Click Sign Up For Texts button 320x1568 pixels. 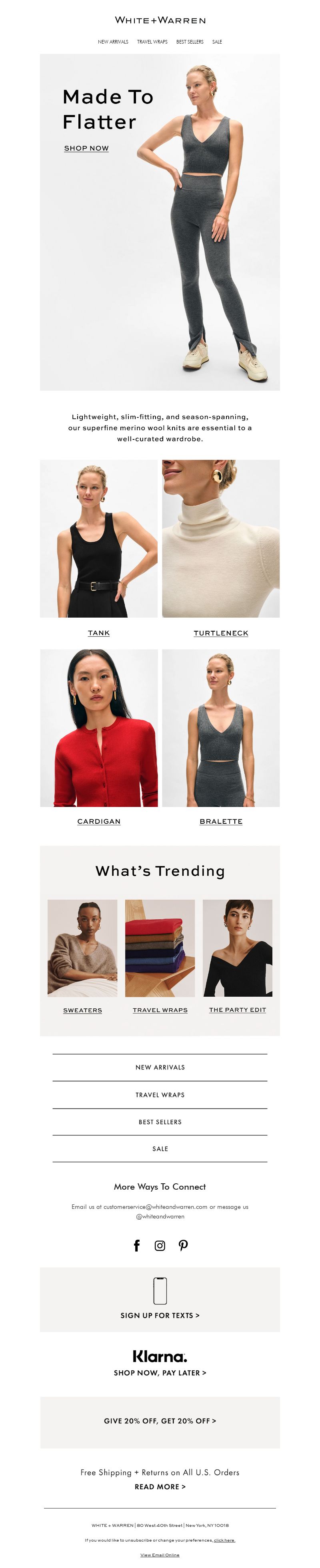click(x=160, y=1316)
